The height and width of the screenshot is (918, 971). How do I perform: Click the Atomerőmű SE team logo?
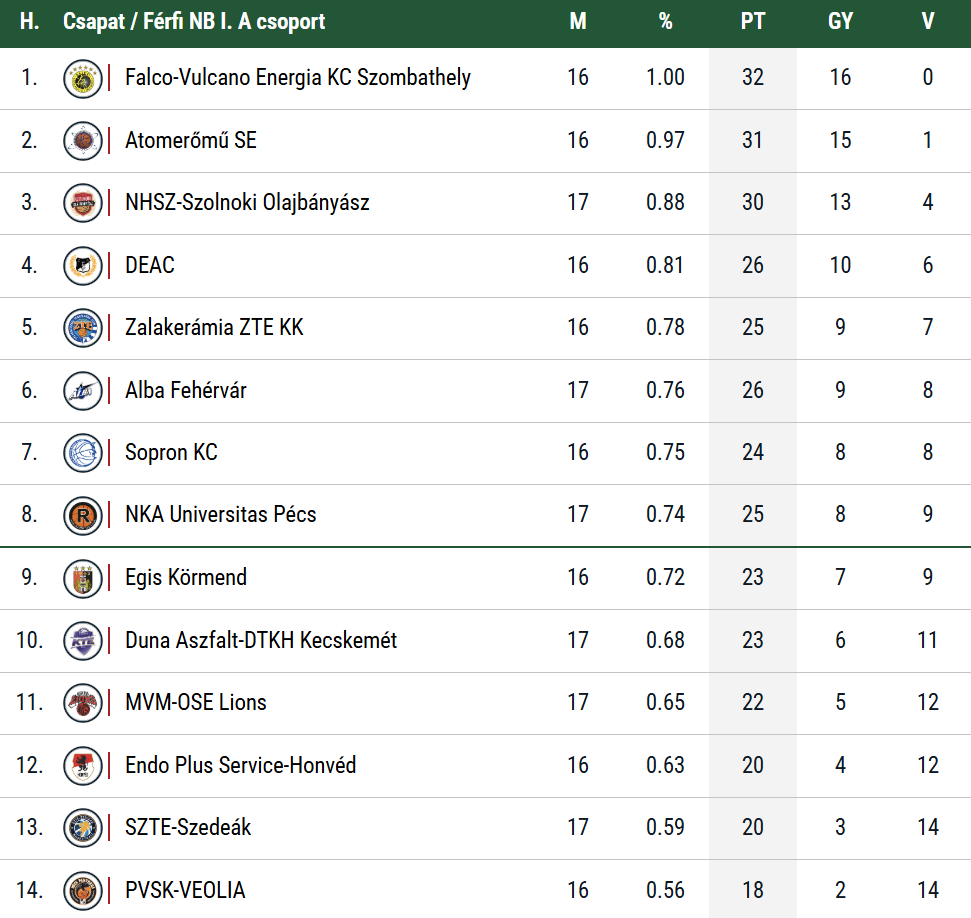click(x=82, y=141)
